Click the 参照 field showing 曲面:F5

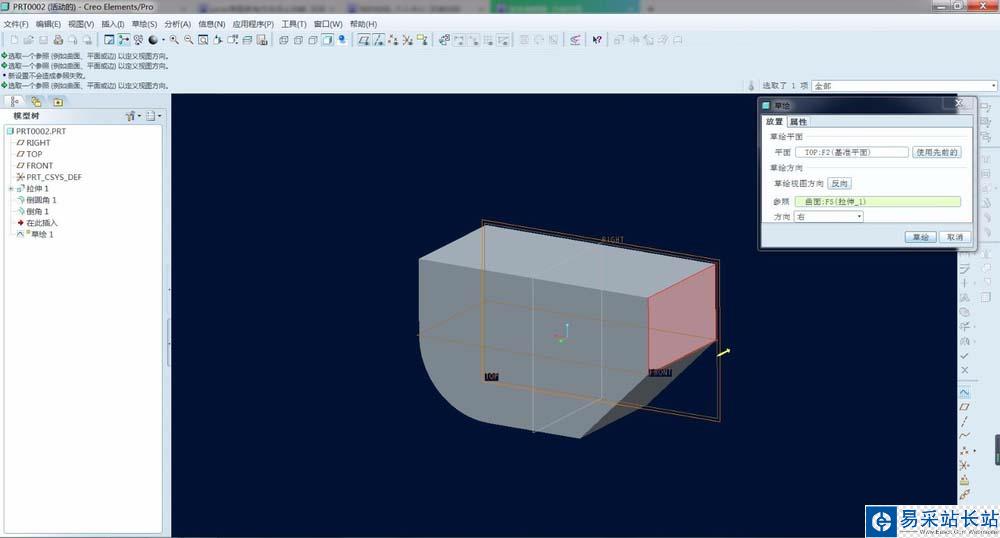(878, 201)
